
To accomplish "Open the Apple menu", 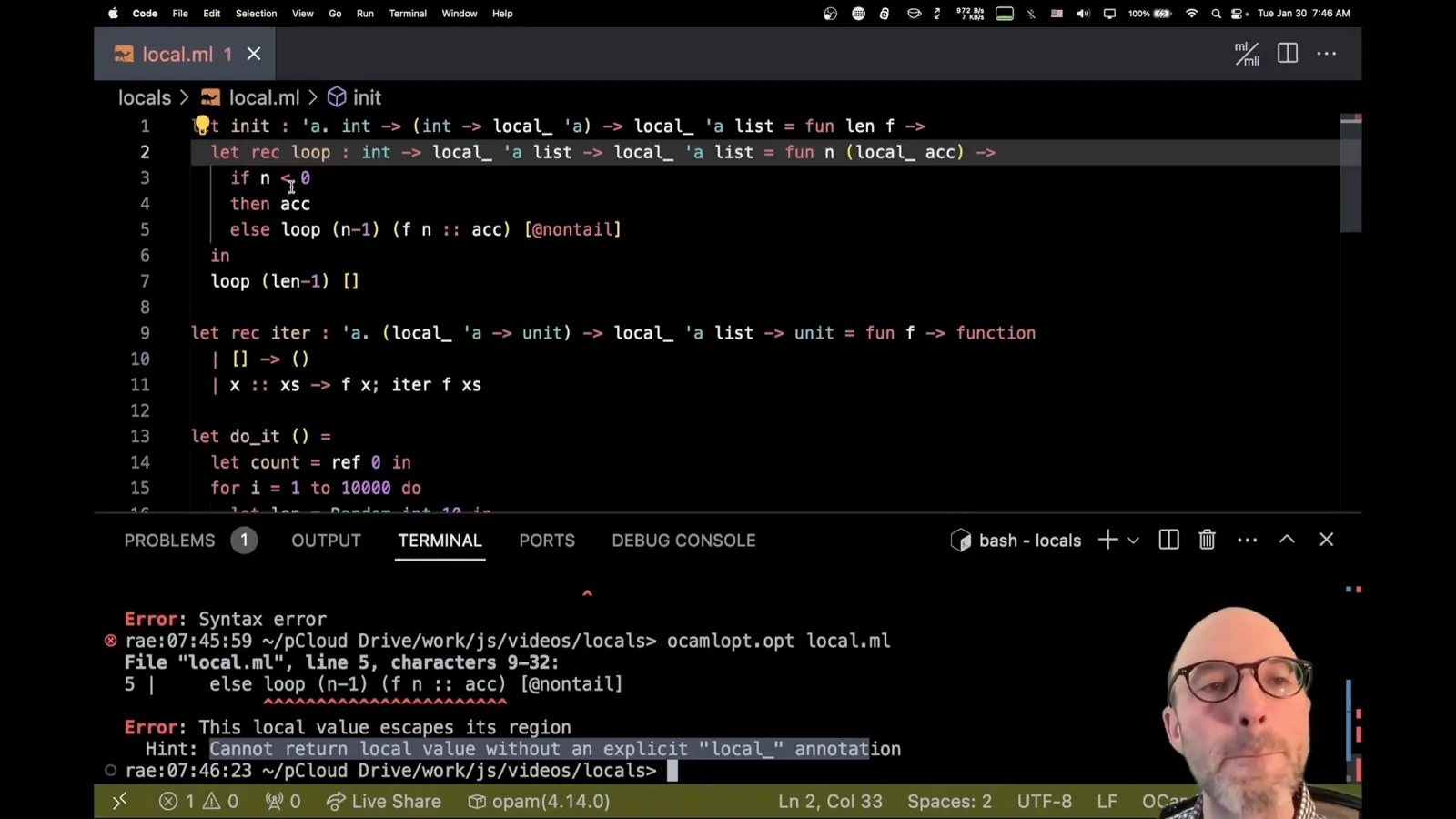I will [x=114, y=13].
